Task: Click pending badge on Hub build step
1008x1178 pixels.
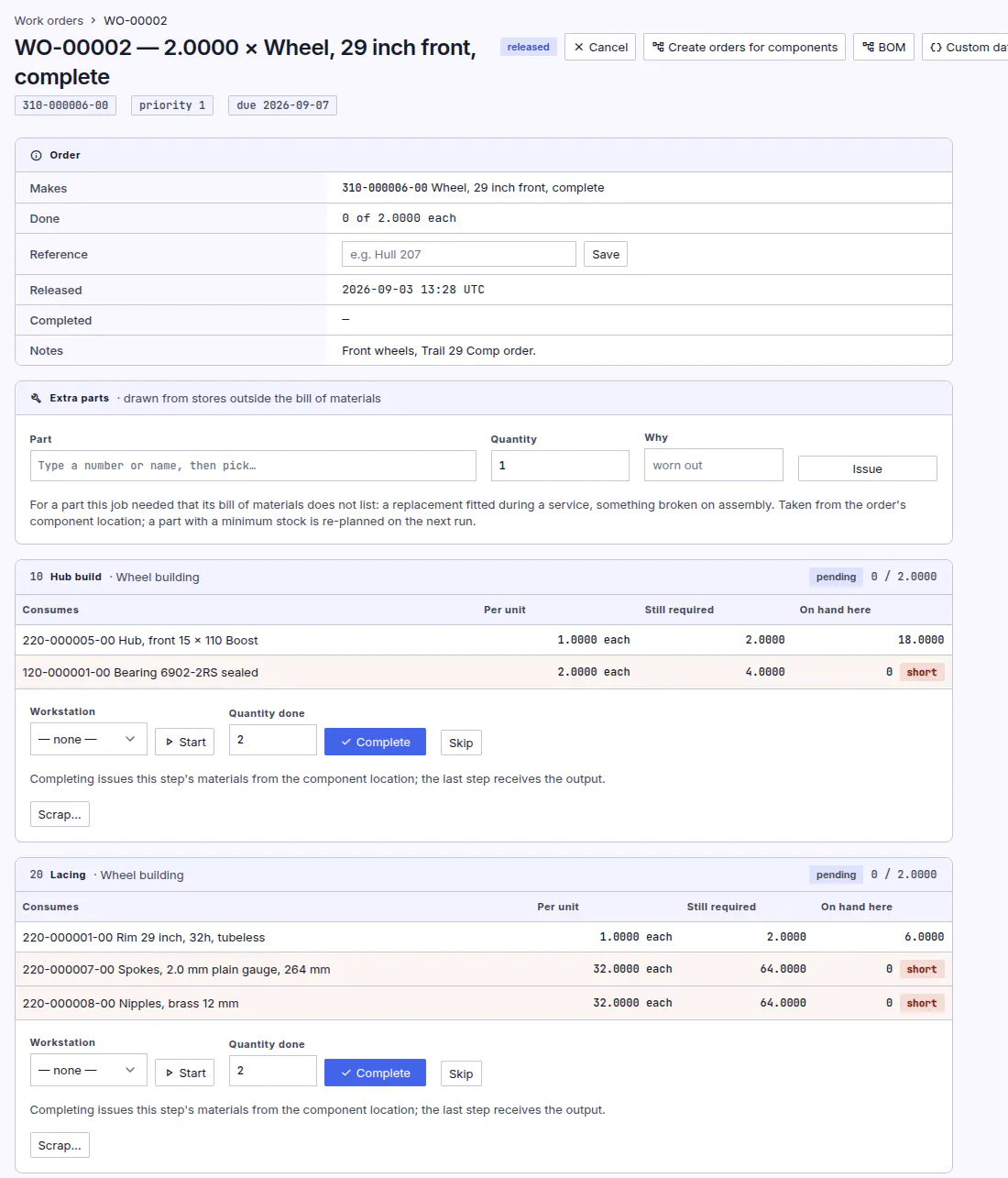Action: (836, 577)
